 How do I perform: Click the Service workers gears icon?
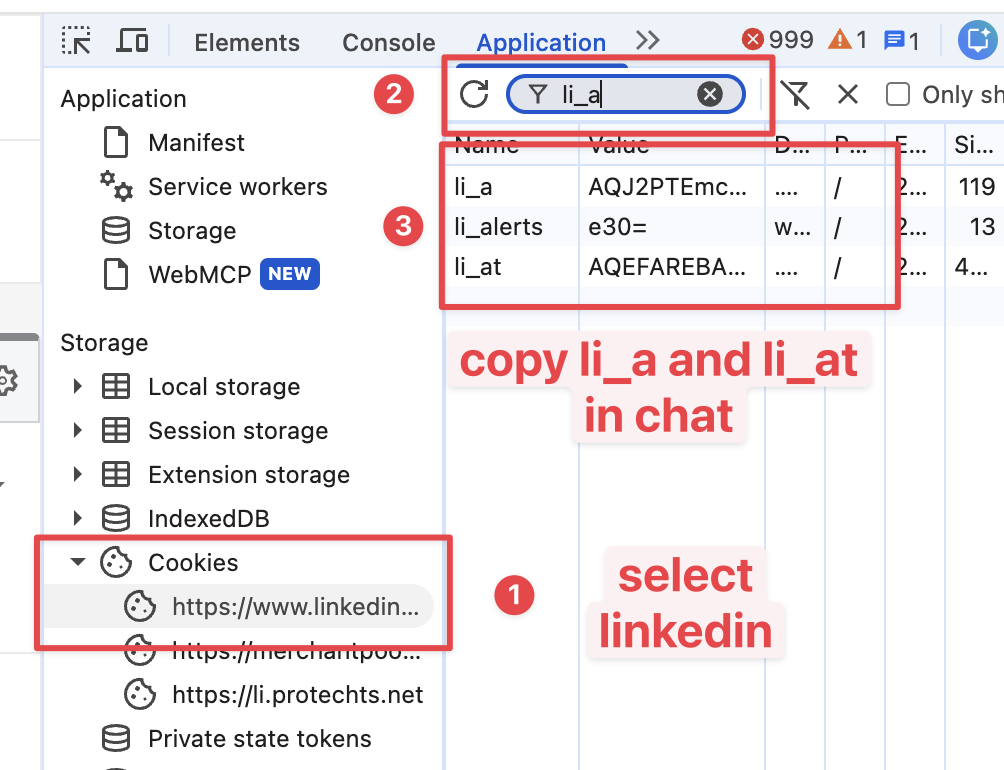[x=117, y=186]
